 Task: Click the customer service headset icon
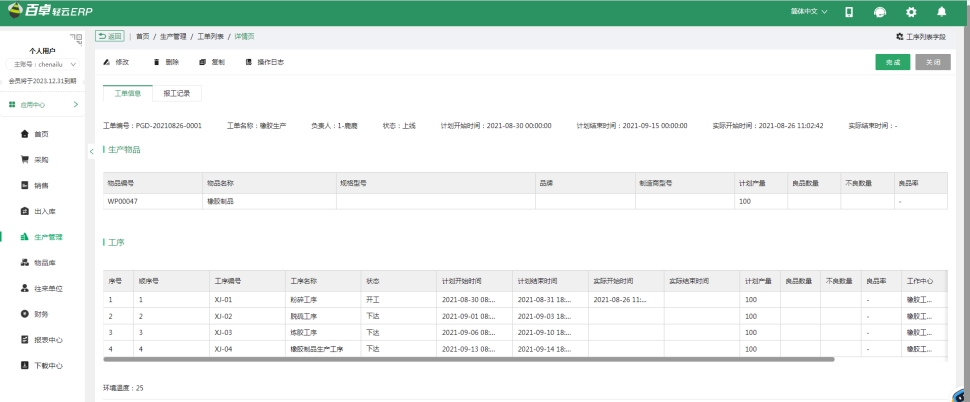[x=879, y=12]
